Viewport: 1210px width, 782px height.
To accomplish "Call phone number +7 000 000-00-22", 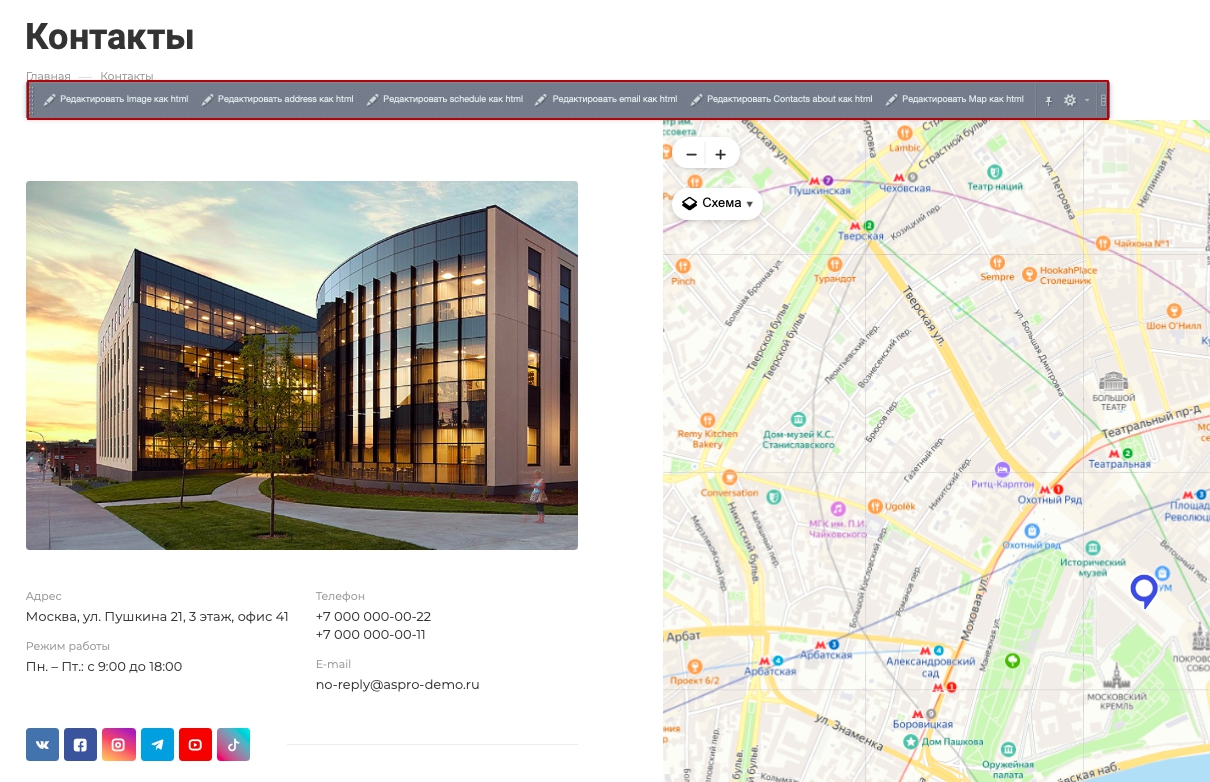I will click(373, 616).
